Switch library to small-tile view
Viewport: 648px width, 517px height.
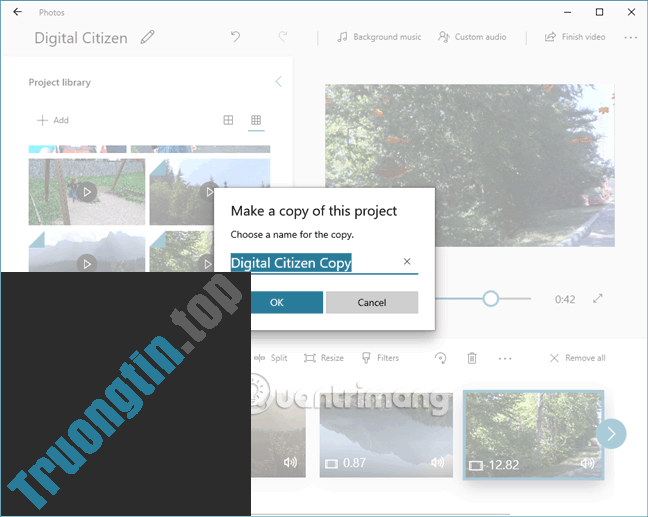(256, 120)
